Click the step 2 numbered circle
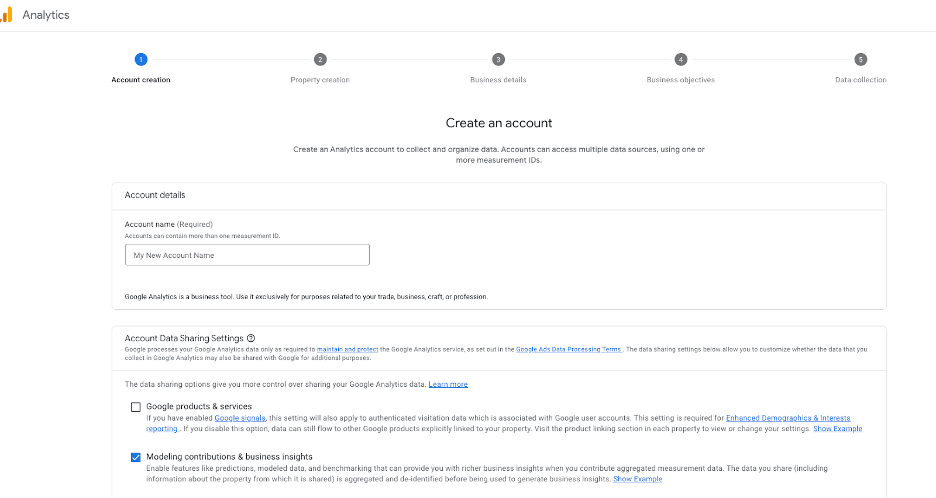 (x=320, y=60)
